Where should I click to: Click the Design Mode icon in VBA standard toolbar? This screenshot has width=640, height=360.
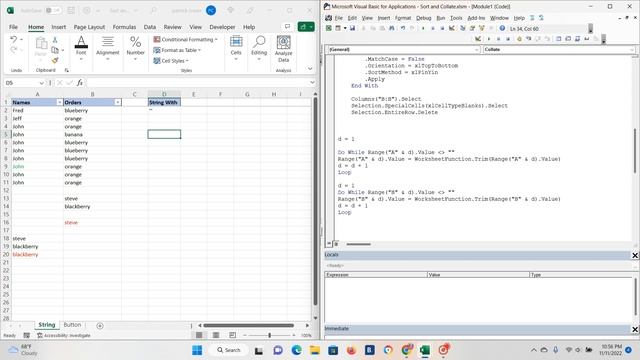click(451, 28)
